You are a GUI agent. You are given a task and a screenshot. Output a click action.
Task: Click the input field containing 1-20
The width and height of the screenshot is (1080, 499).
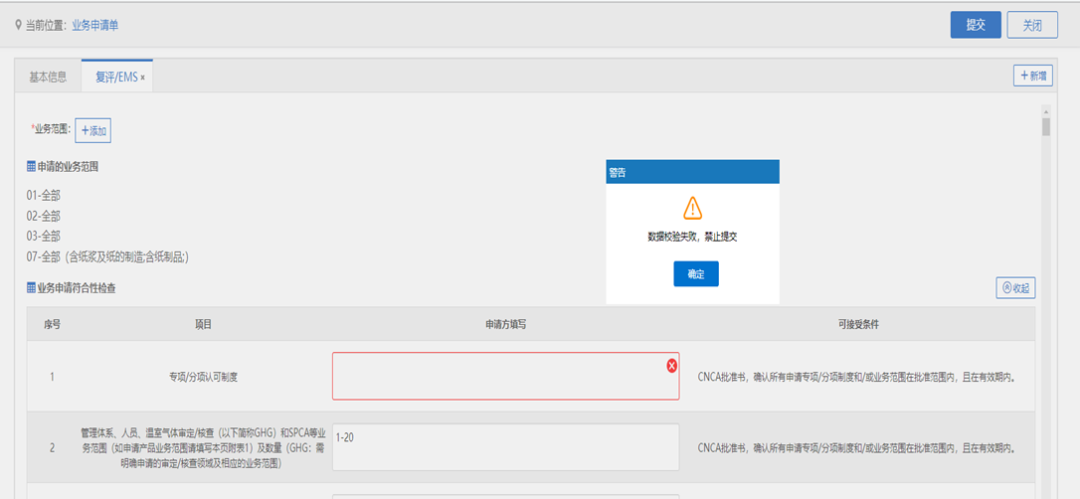coord(506,447)
